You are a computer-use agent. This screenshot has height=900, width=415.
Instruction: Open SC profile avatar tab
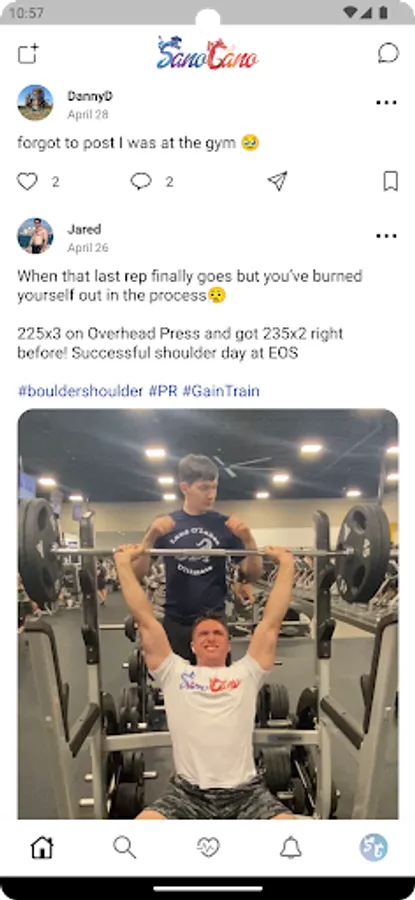[x=374, y=847]
